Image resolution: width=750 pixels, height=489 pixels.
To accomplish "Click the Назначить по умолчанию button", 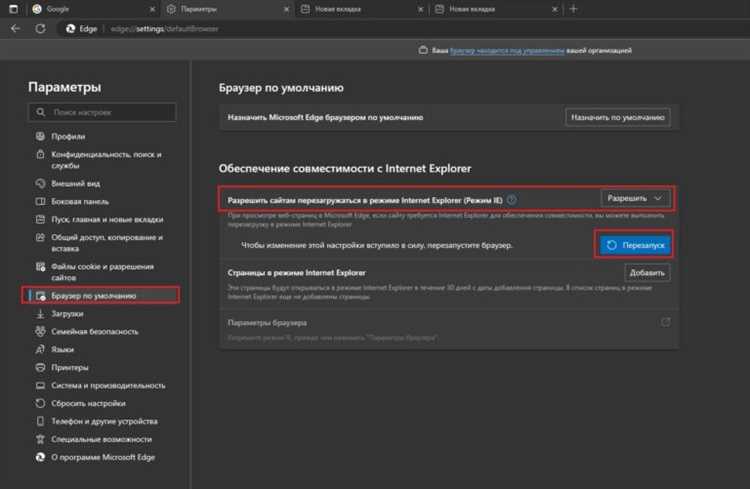I will point(617,117).
